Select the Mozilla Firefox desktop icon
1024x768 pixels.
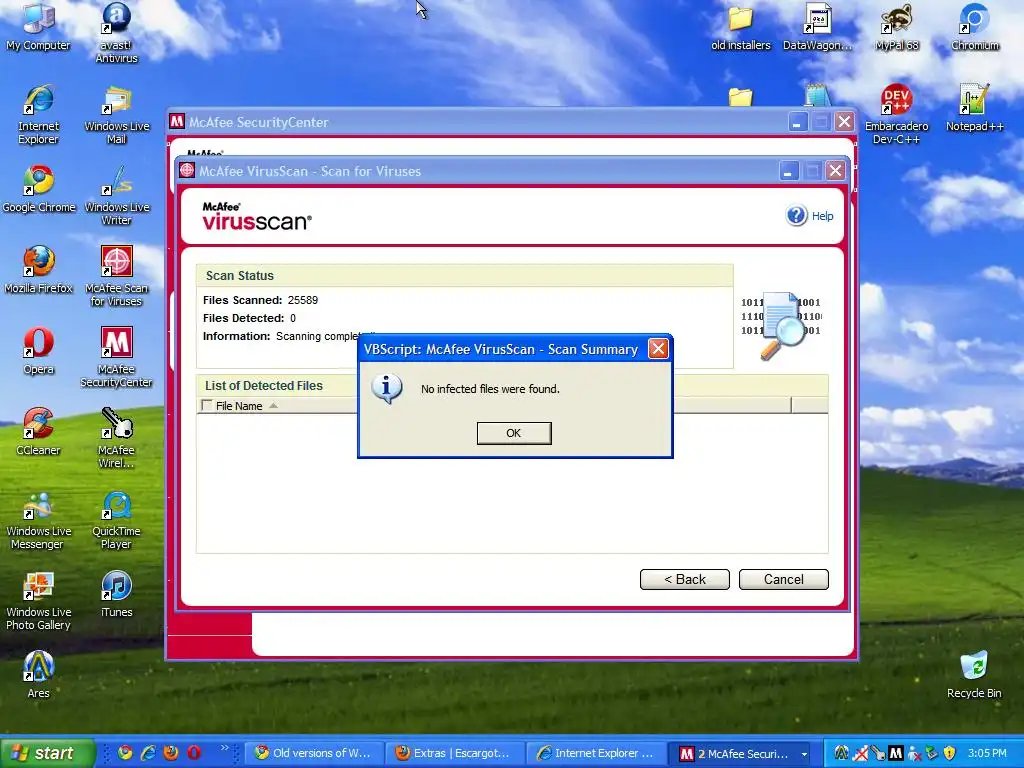point(39,270)
